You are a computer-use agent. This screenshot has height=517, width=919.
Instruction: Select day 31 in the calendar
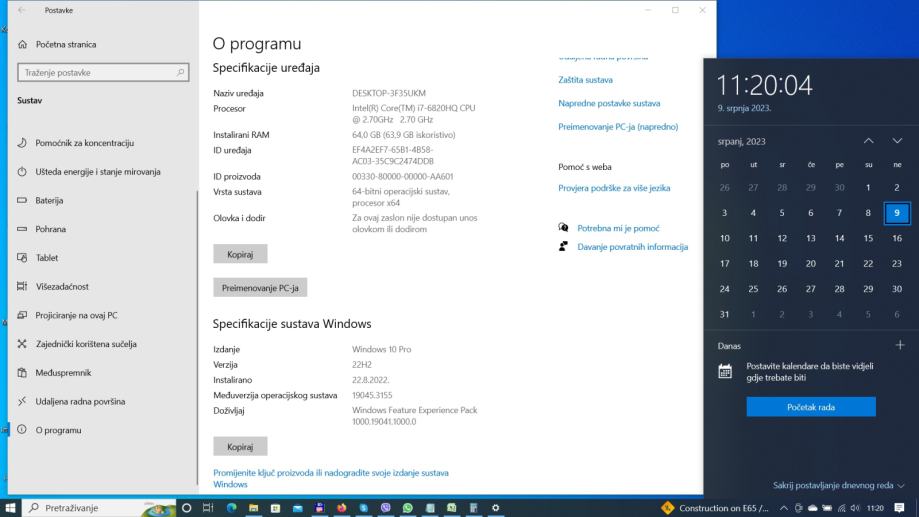pyautogui.click(x=724, y=314)
